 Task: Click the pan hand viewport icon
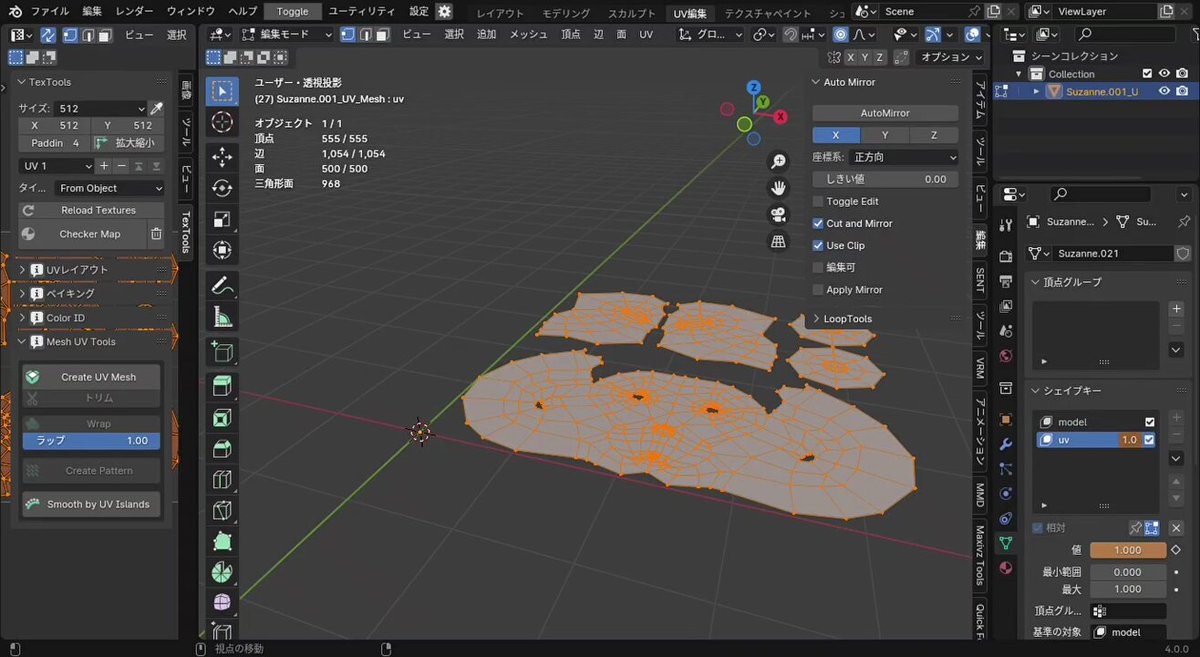click(778, 188)
